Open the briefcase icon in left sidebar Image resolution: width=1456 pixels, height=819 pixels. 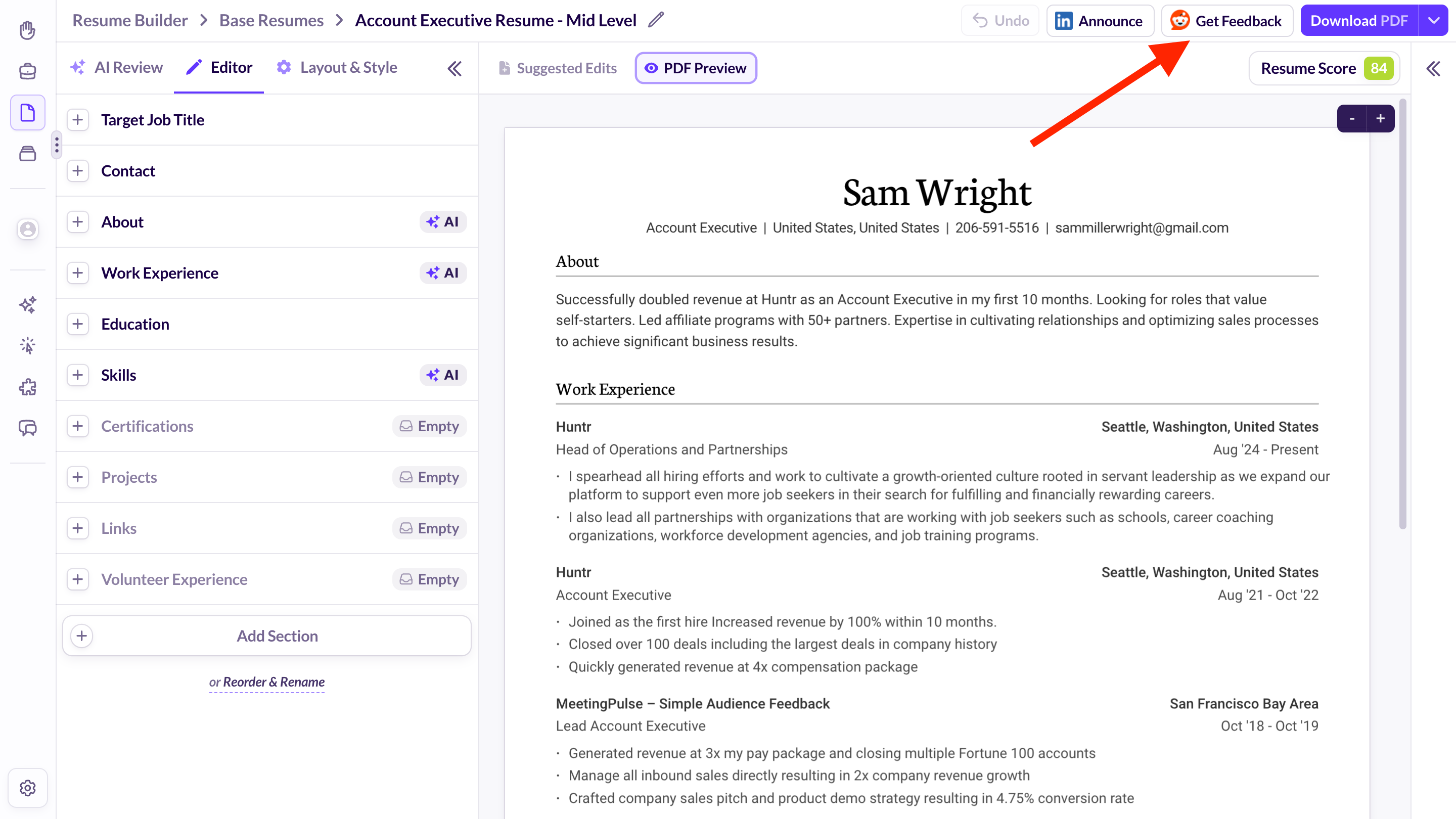(x=27, y=71)
